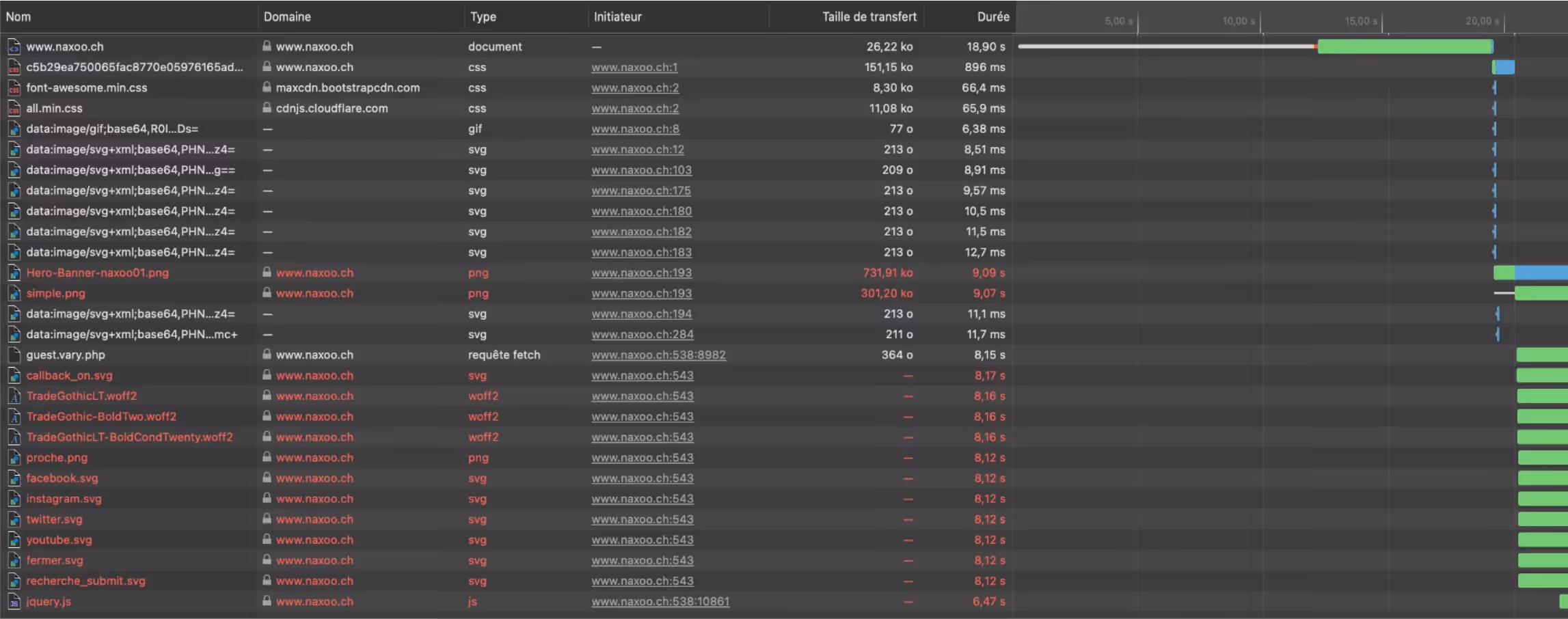Click the 10,00 s timeline marker

coord(1238,21)
